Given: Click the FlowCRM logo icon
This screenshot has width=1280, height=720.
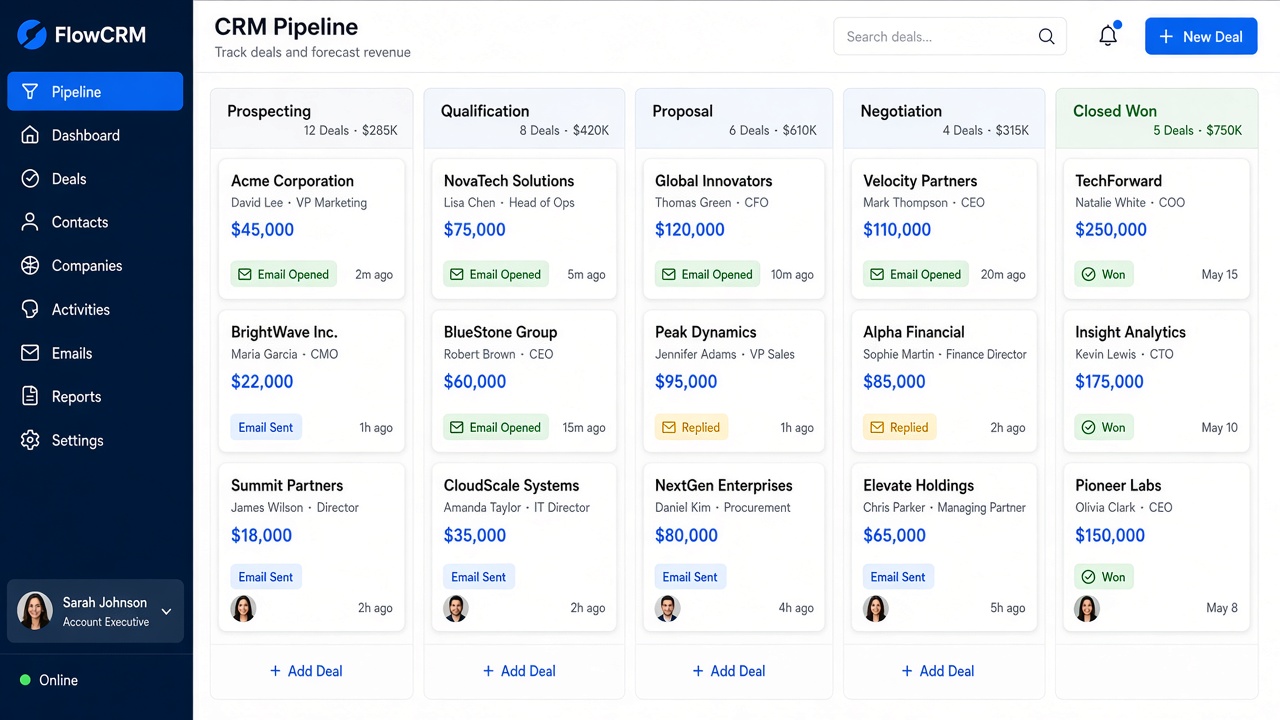Looking at the screenshot, I should [32, 35].
